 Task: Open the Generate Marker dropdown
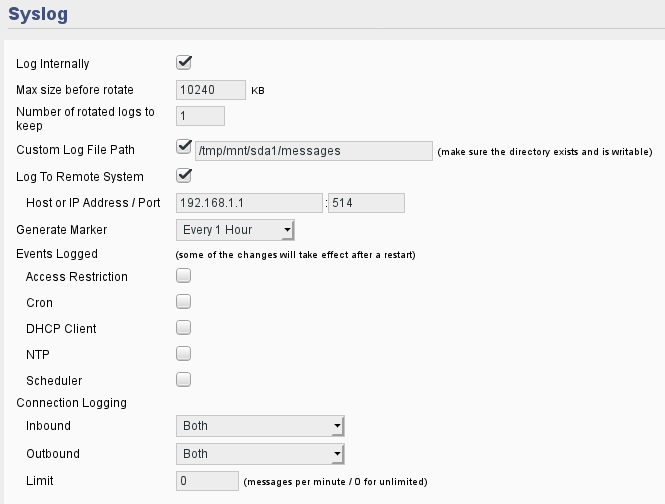point(235,230)
